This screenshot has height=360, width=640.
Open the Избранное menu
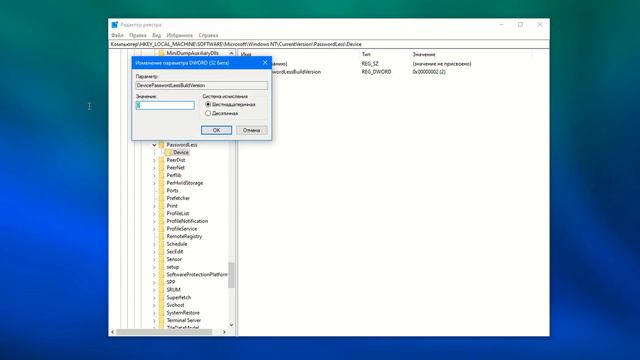pyautogui.click(x=180, y=36)
